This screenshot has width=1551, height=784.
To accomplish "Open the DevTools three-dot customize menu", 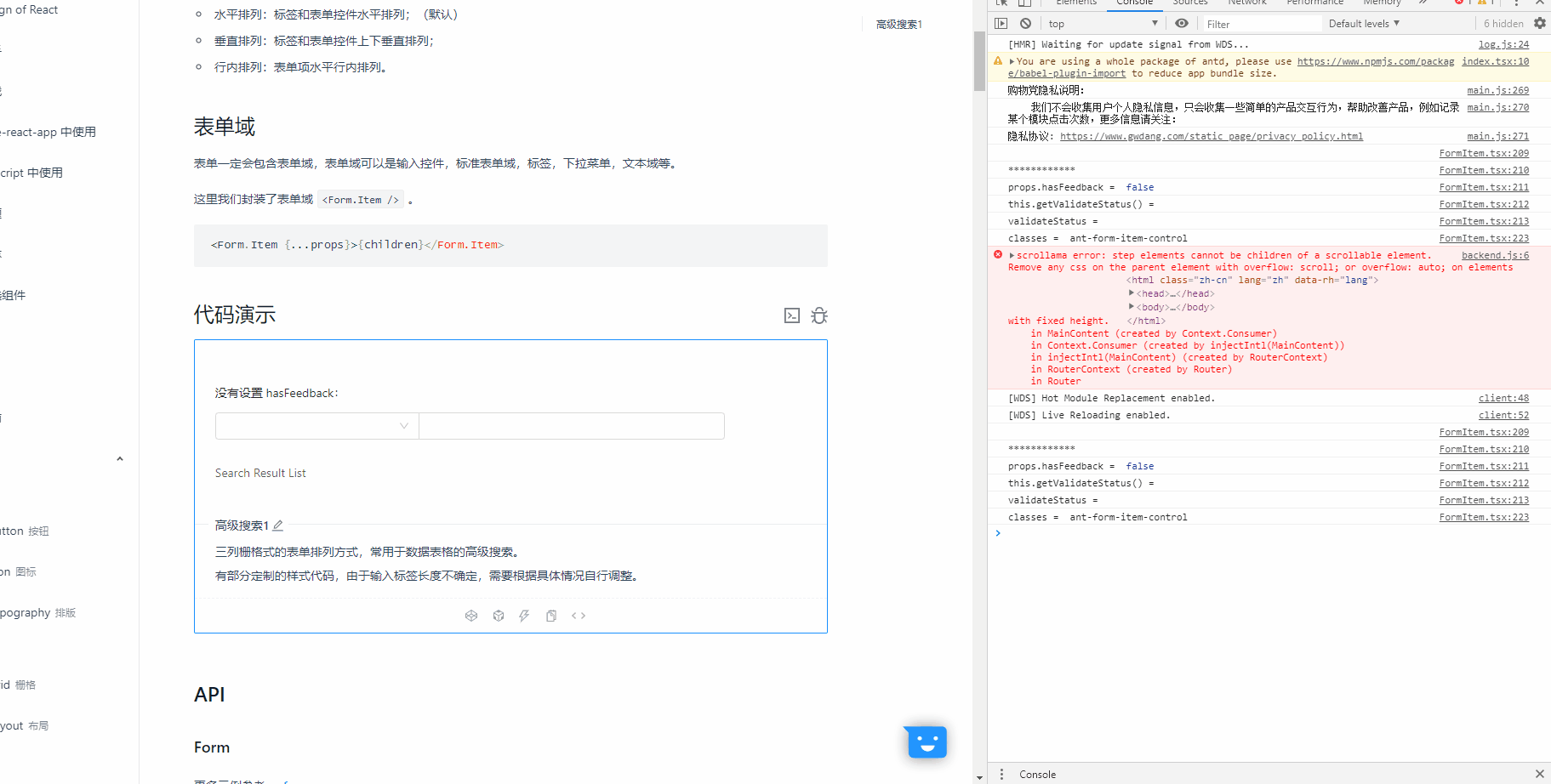I will coord(1516,3).
